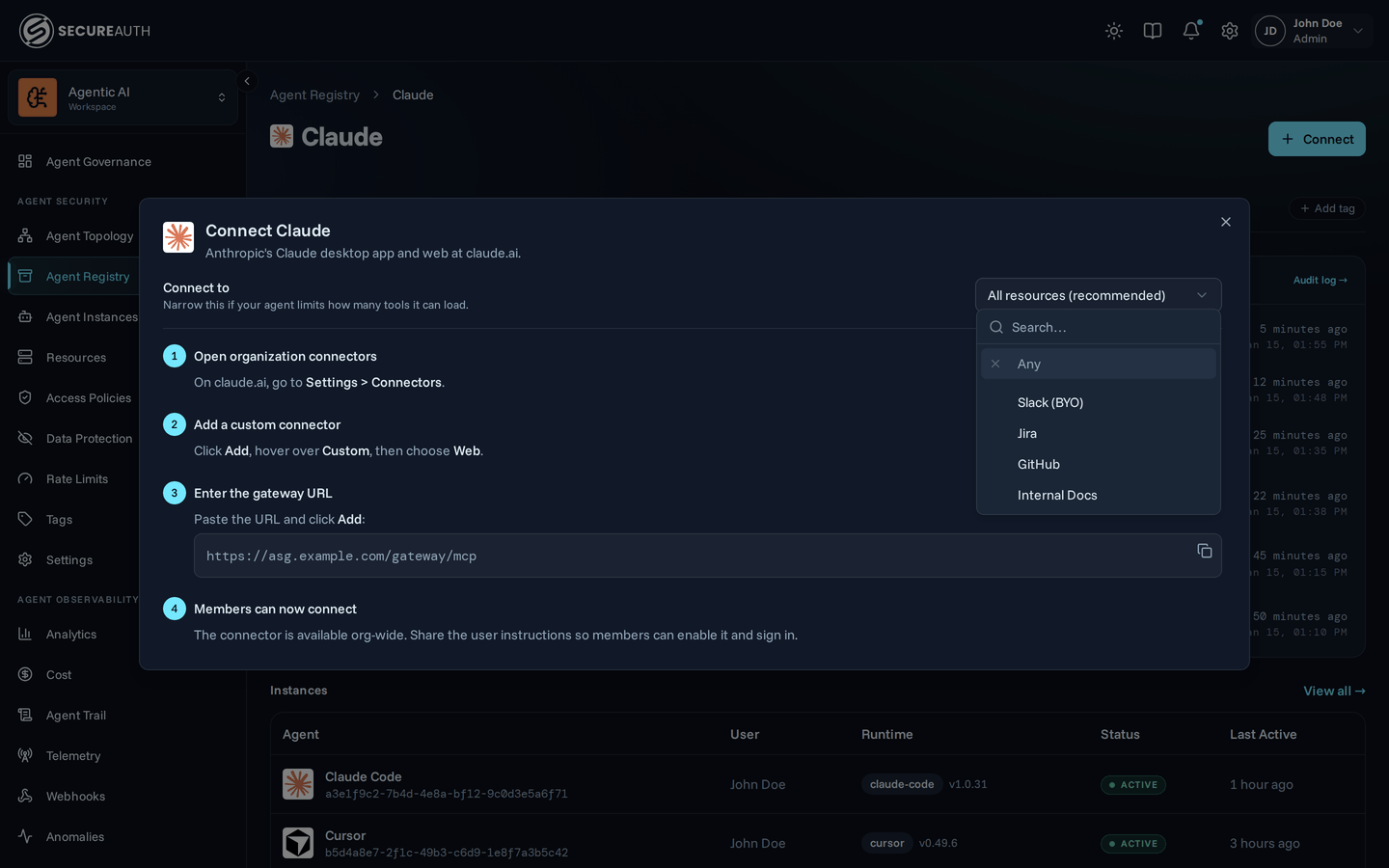This screenshot has height=868, width=1389.
Task: Click Telemetry antenna icon
Action: (25, 755)
